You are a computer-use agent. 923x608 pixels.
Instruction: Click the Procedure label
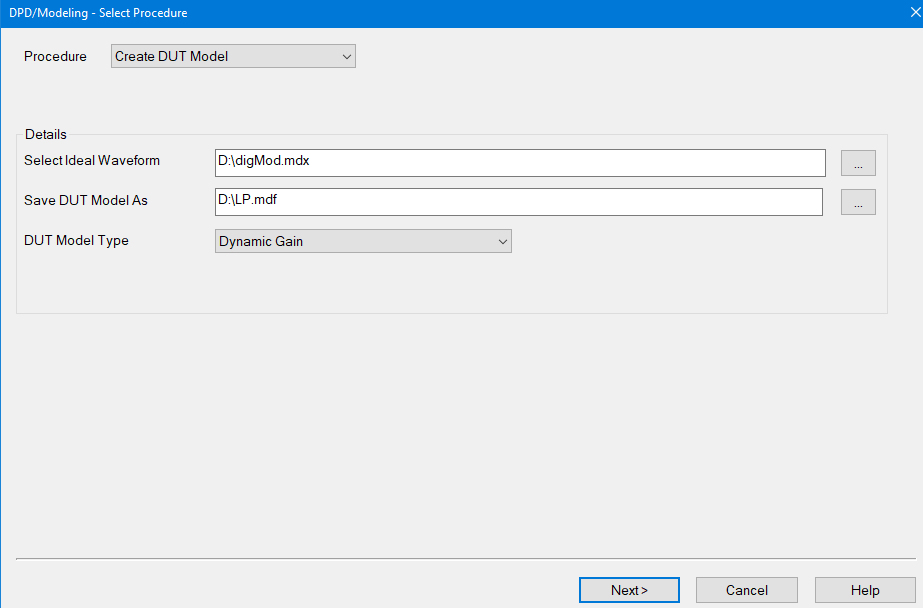click(x=55, y=57)
